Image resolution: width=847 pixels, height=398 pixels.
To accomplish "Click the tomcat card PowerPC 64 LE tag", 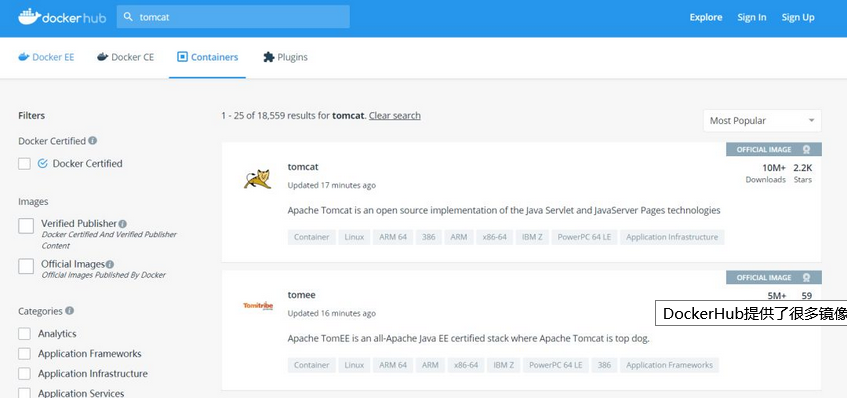I will (x=584, y=237).
